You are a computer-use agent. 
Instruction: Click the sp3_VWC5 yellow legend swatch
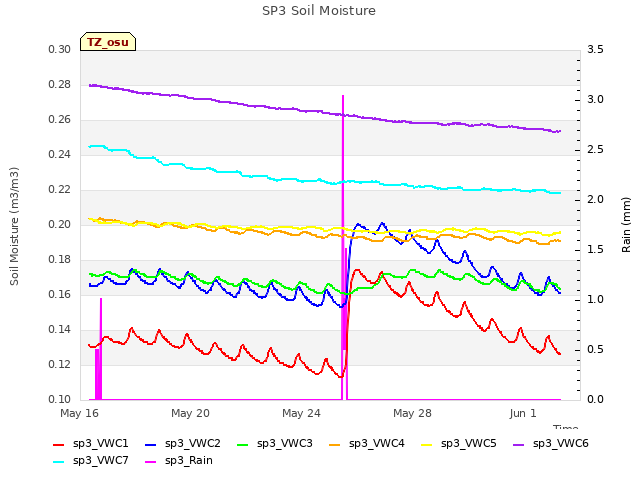tap(427, 444)
